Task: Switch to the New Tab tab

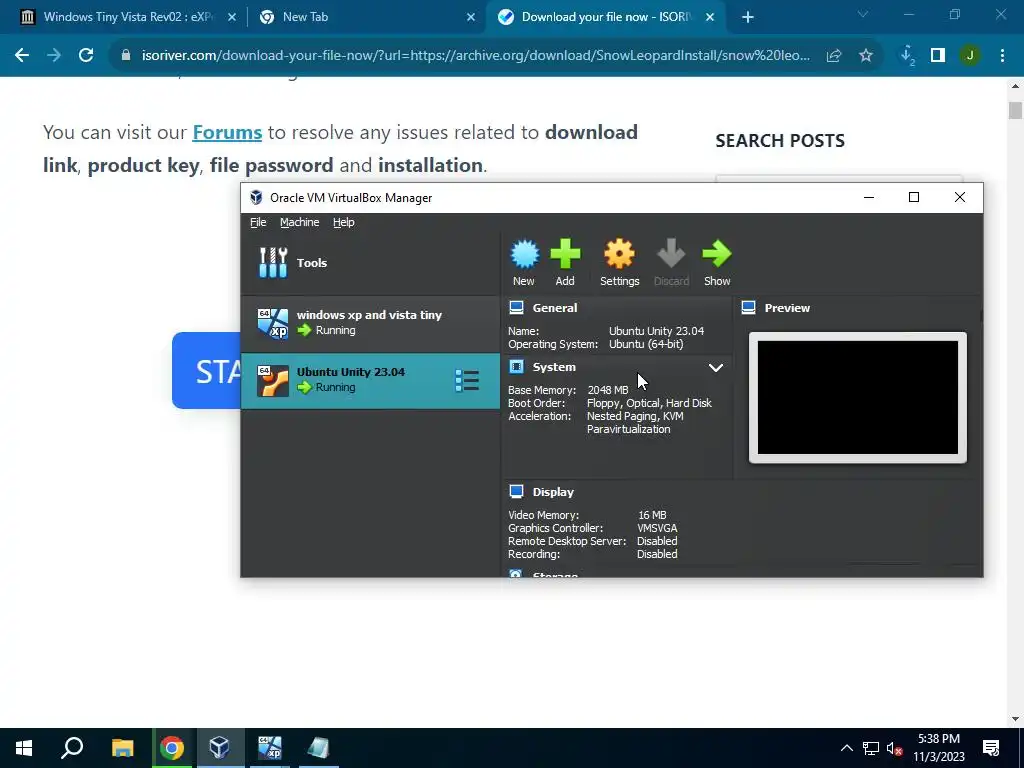Action: (366, 17)
